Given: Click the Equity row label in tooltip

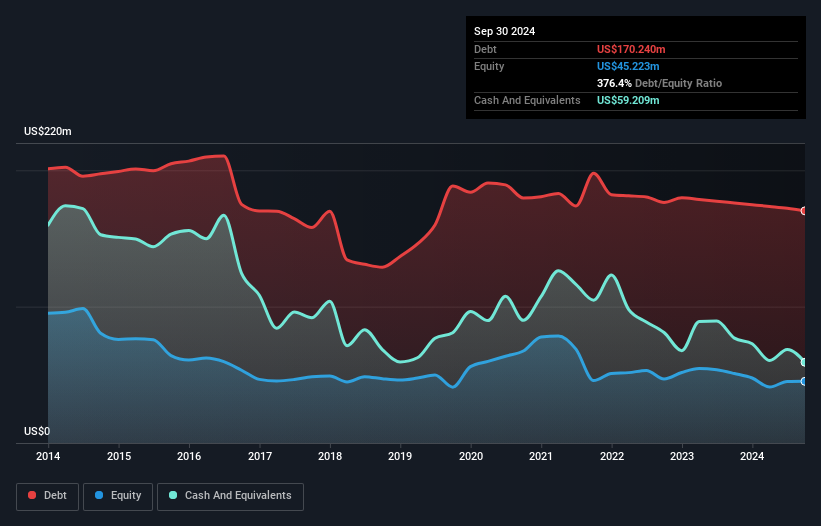Looking at the screenshot, I should pyautogui.click(x=489, y=66).
